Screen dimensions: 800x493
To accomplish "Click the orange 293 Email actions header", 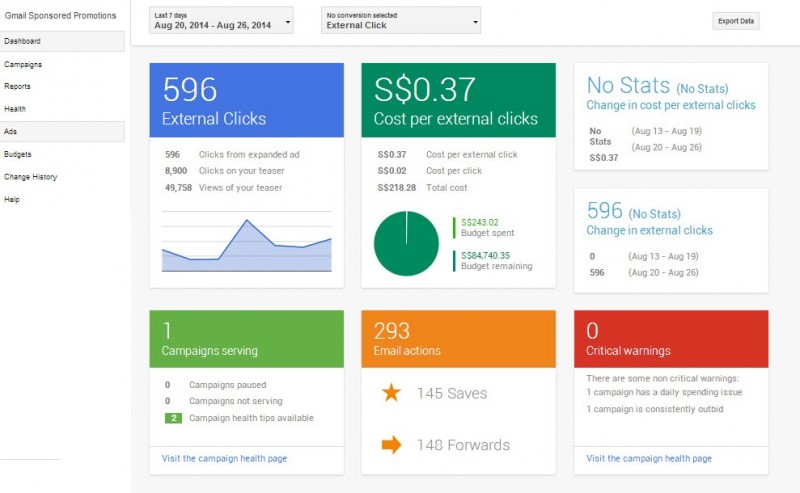I will click(458, 339).
